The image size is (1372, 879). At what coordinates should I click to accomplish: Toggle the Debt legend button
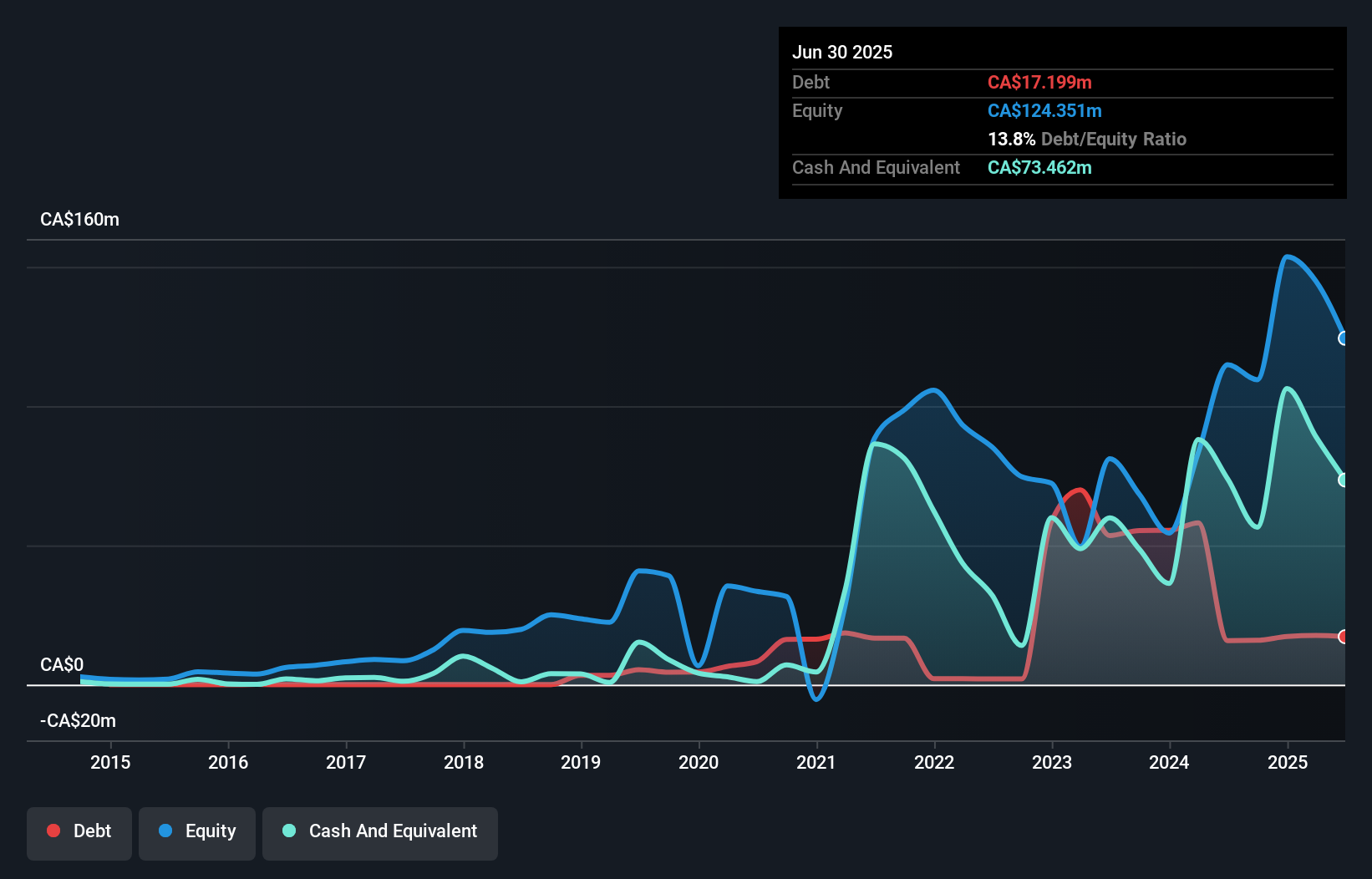79,833
